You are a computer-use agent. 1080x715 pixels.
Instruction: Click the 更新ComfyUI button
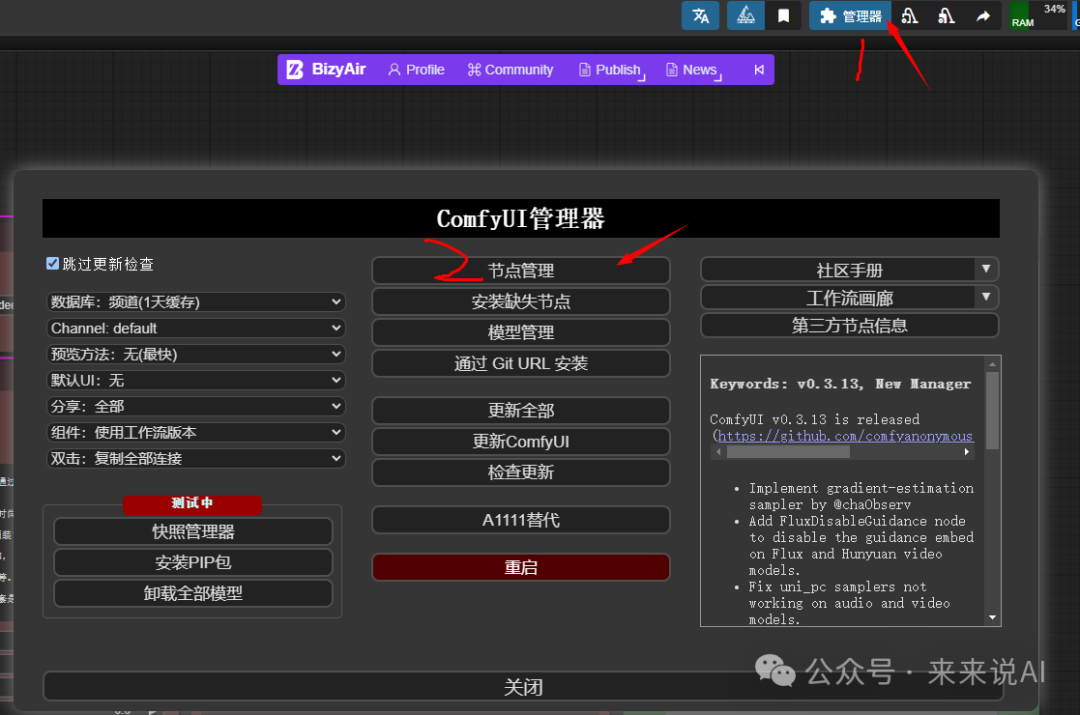[x=521, y=442]
